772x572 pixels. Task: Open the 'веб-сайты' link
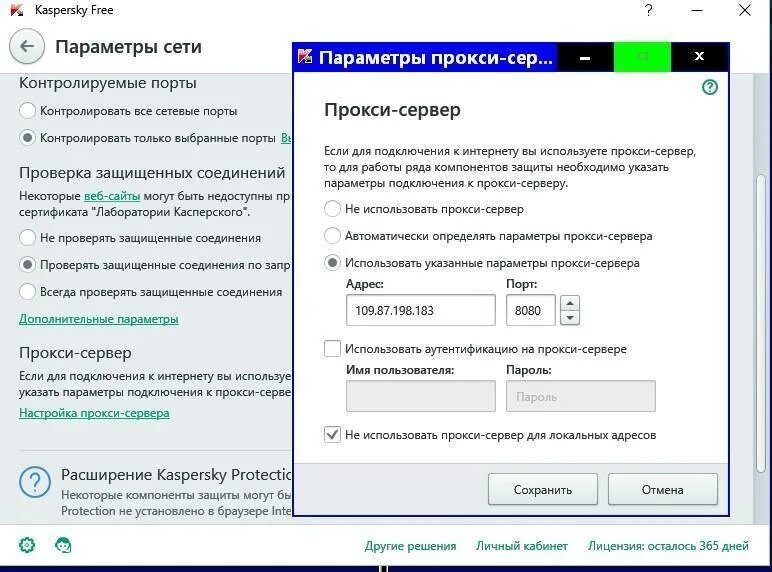click(112, 196)
